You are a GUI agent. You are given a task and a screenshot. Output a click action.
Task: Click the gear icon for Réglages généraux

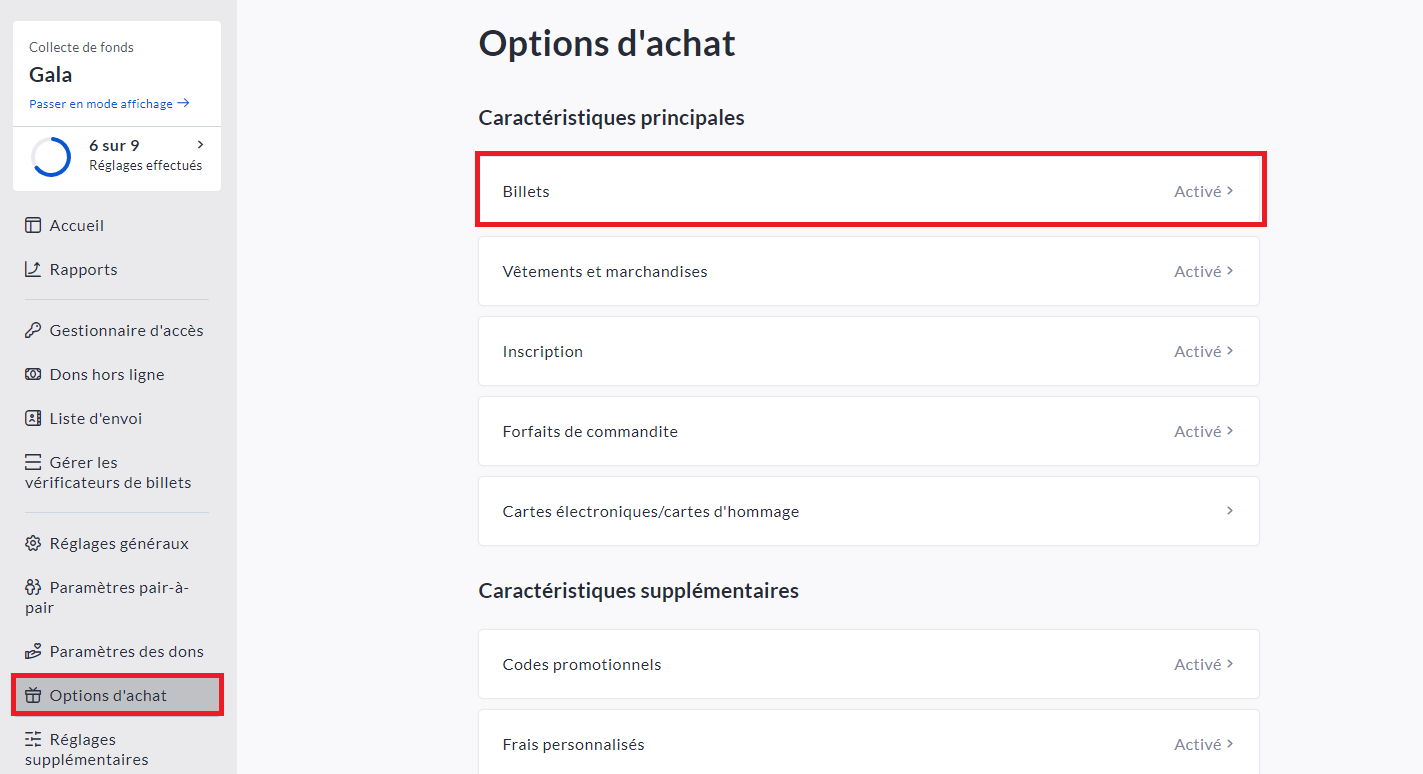[33, 543]
